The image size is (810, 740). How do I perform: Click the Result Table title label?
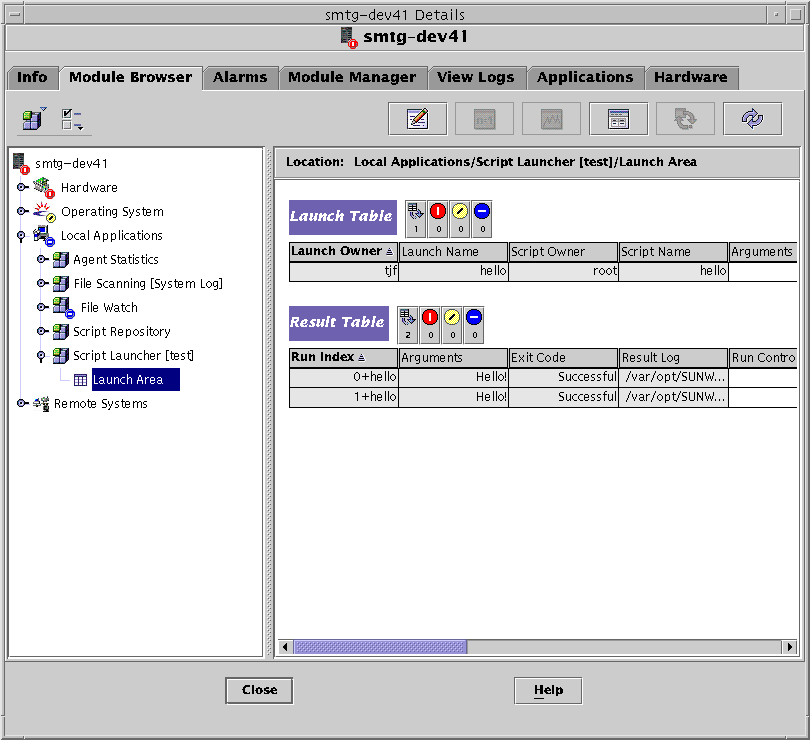(x=339, y=323)
